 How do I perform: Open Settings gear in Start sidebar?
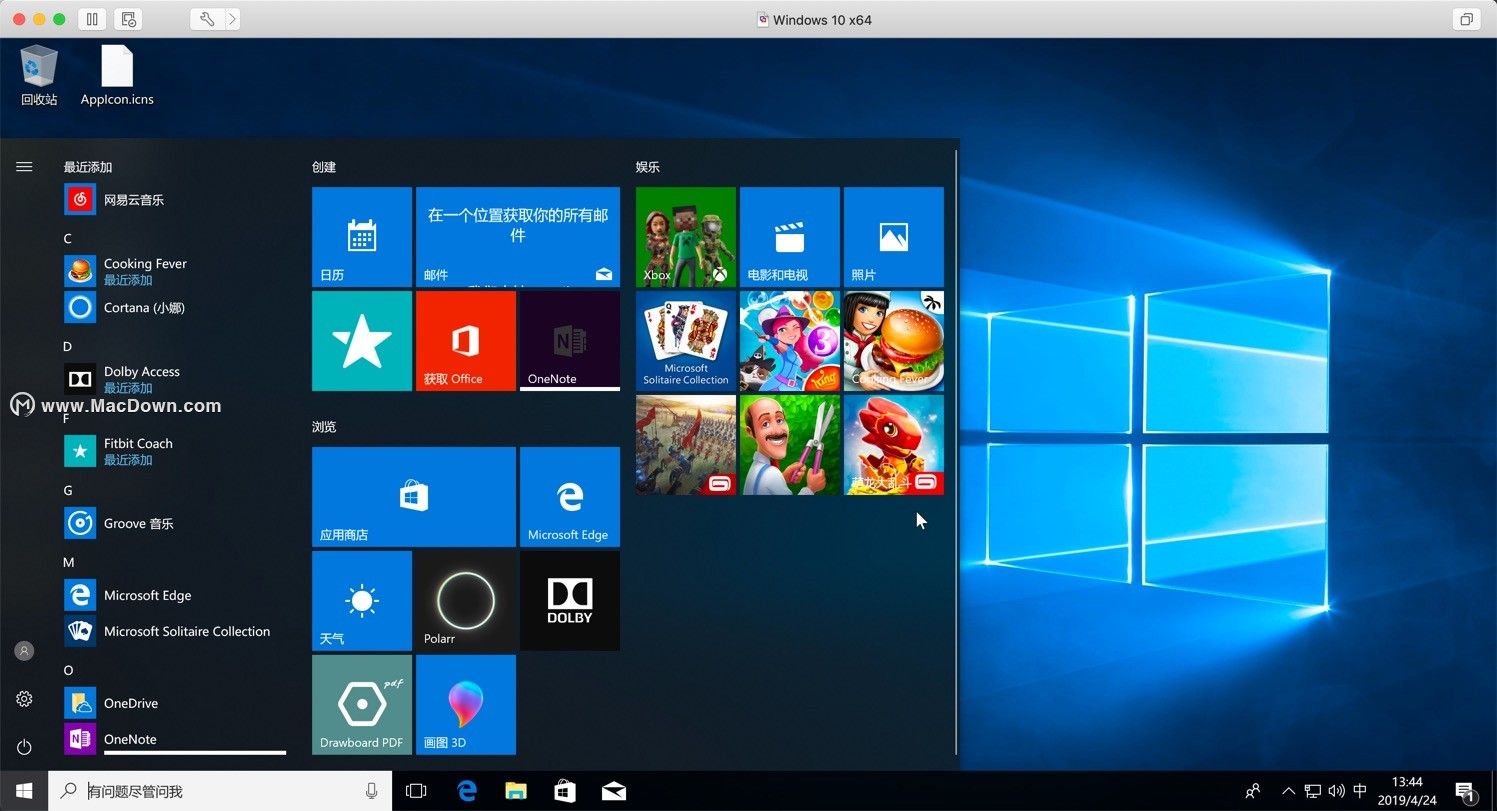(x=24, y=699)
